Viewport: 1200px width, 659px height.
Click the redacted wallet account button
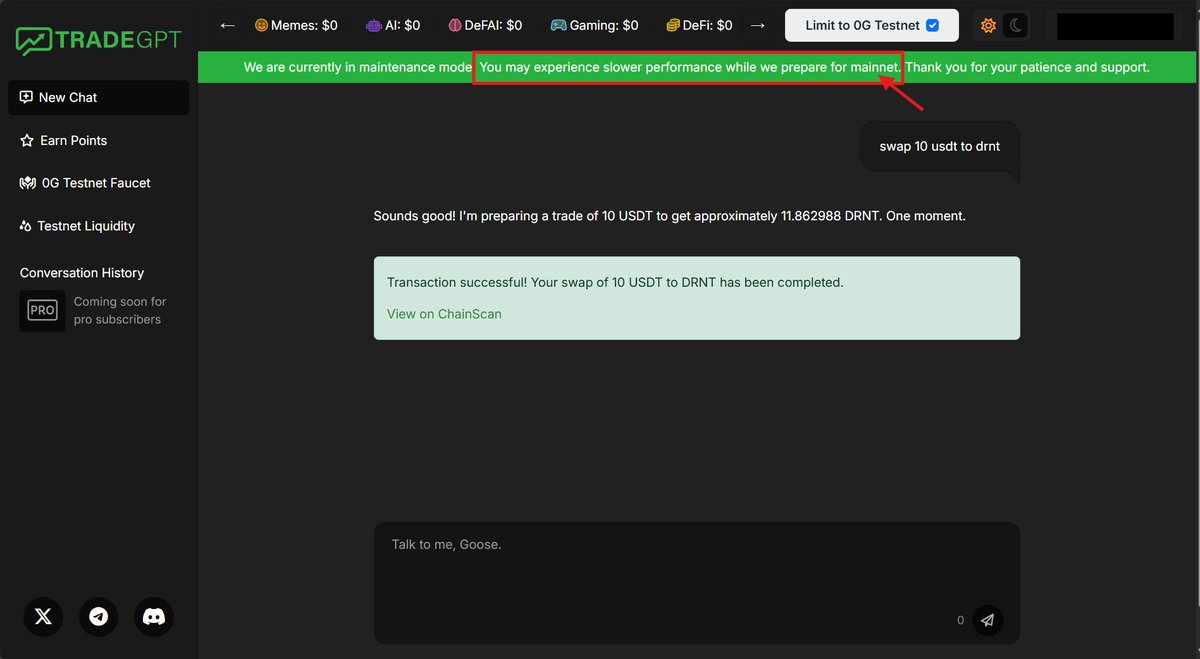click(1116, 26)
